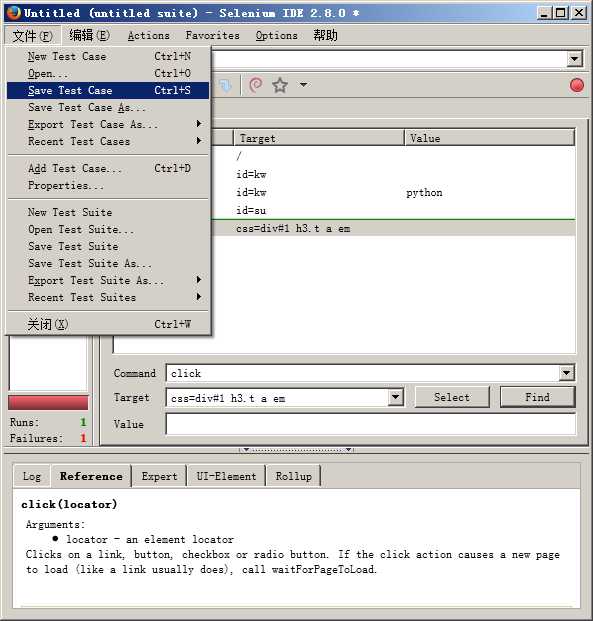This screenshot has width=593, height=621.
Task: Select Save Test Case As... entry
Action: pos(108,108)
